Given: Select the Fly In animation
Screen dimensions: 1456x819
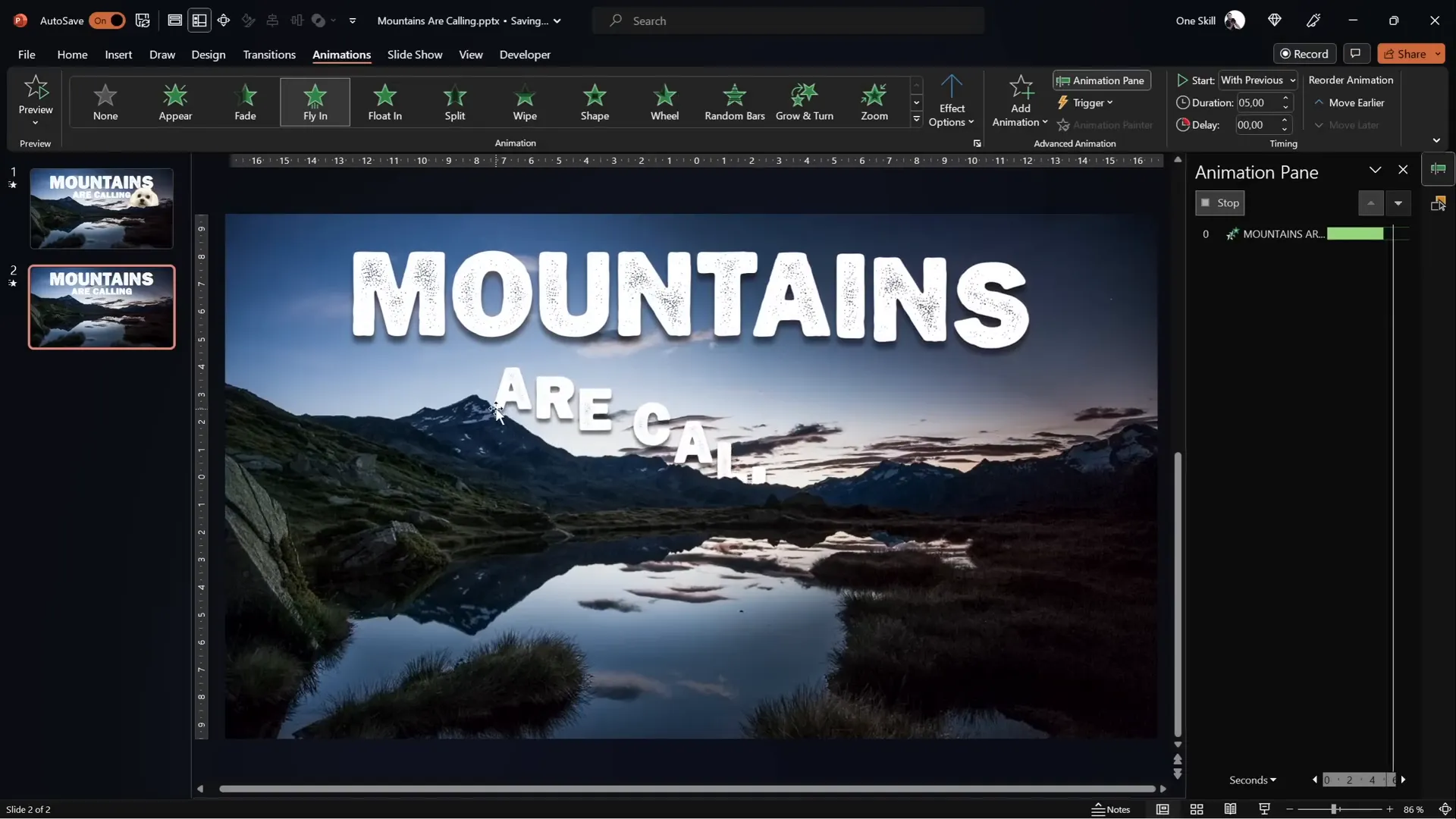Looking at the screenshot, I should (x=315, y=102).
